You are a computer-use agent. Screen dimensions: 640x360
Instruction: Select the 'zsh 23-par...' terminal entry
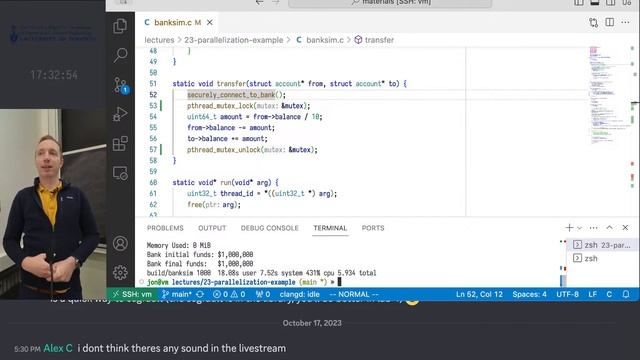click(602, 245)
